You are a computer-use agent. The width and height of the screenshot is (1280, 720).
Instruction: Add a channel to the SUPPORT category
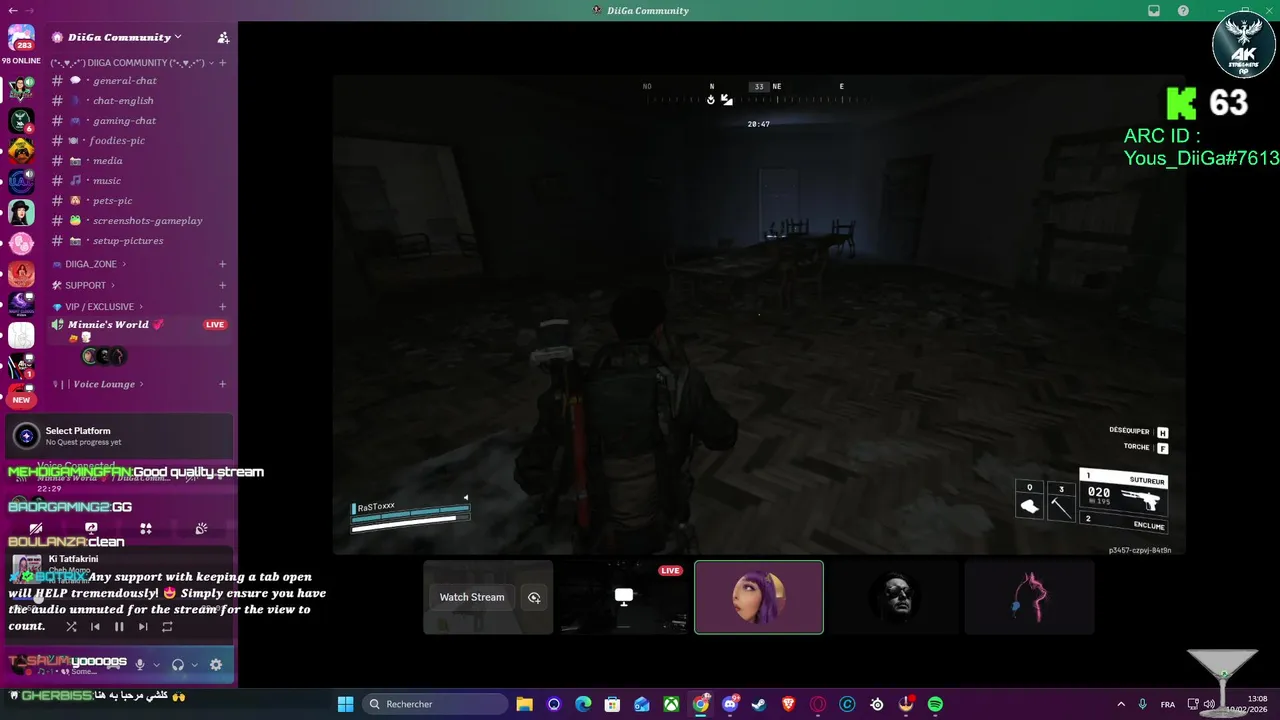coord(222,285)
